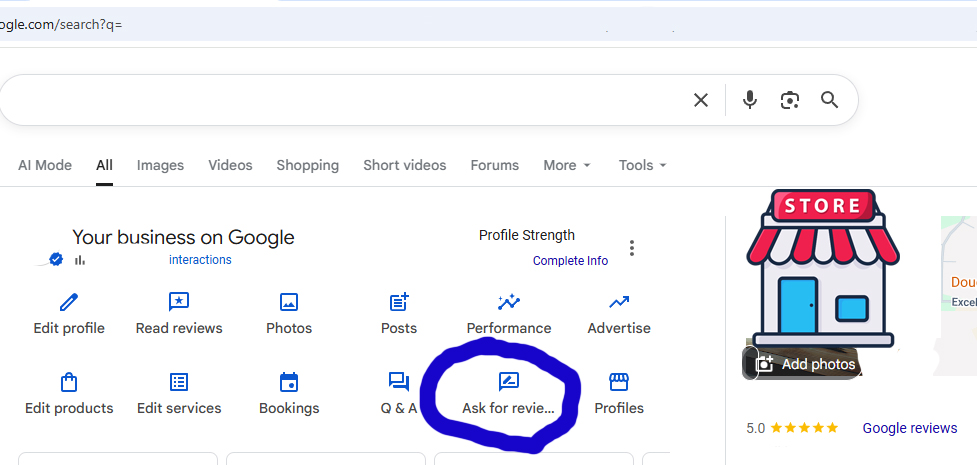Image resolution: width=977 pixels, height=465 pixels.
Task: Open the Bookings calendar icon
Action: pyautogui.click(x=289, y=381)
